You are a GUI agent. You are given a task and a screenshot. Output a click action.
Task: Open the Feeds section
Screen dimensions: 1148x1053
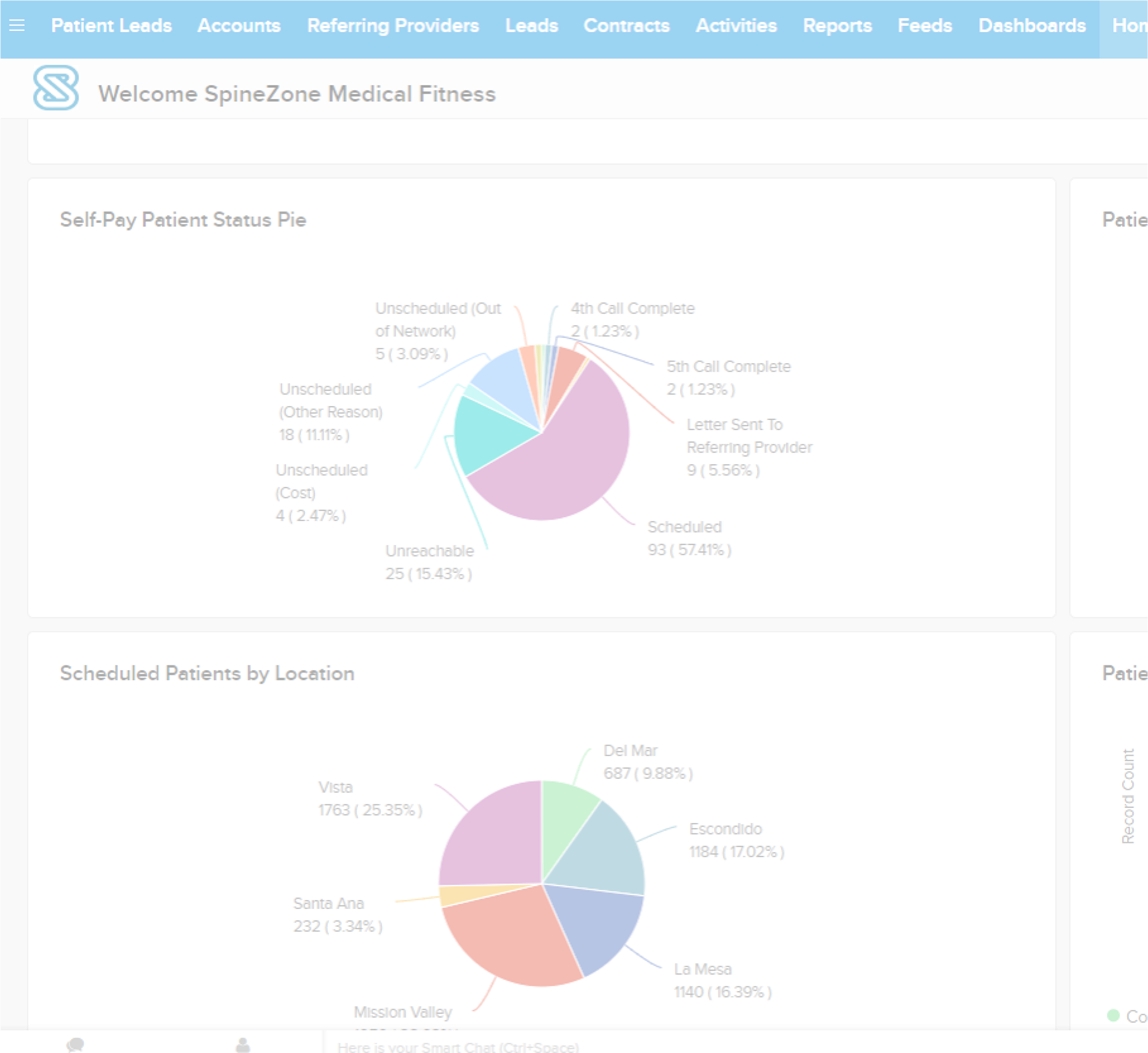click(924, 26)
